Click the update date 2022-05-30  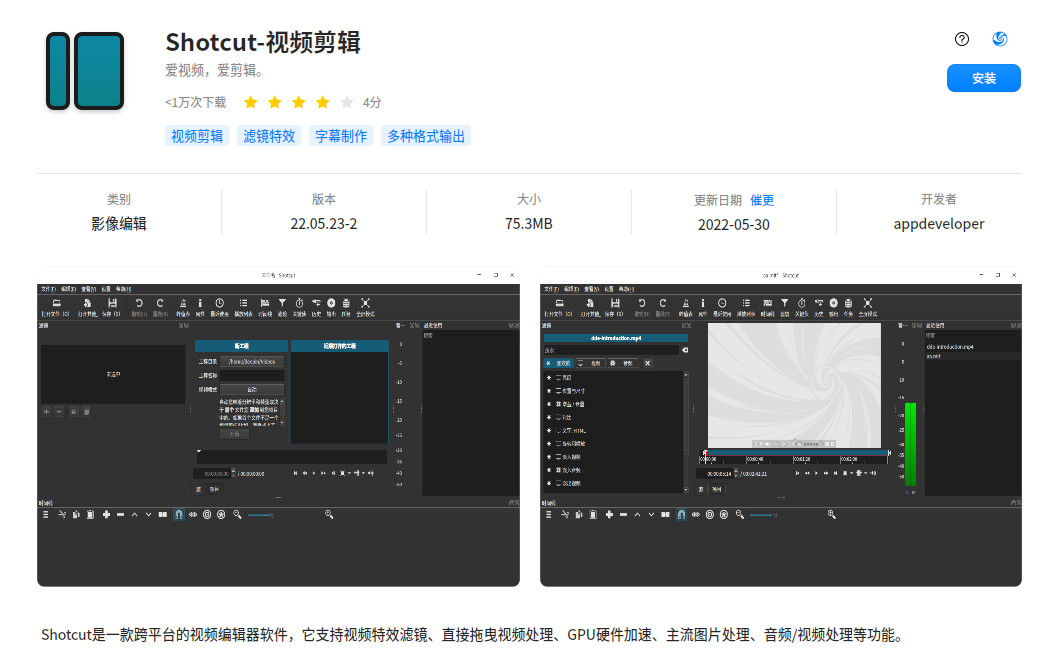[x=734, y=225]
